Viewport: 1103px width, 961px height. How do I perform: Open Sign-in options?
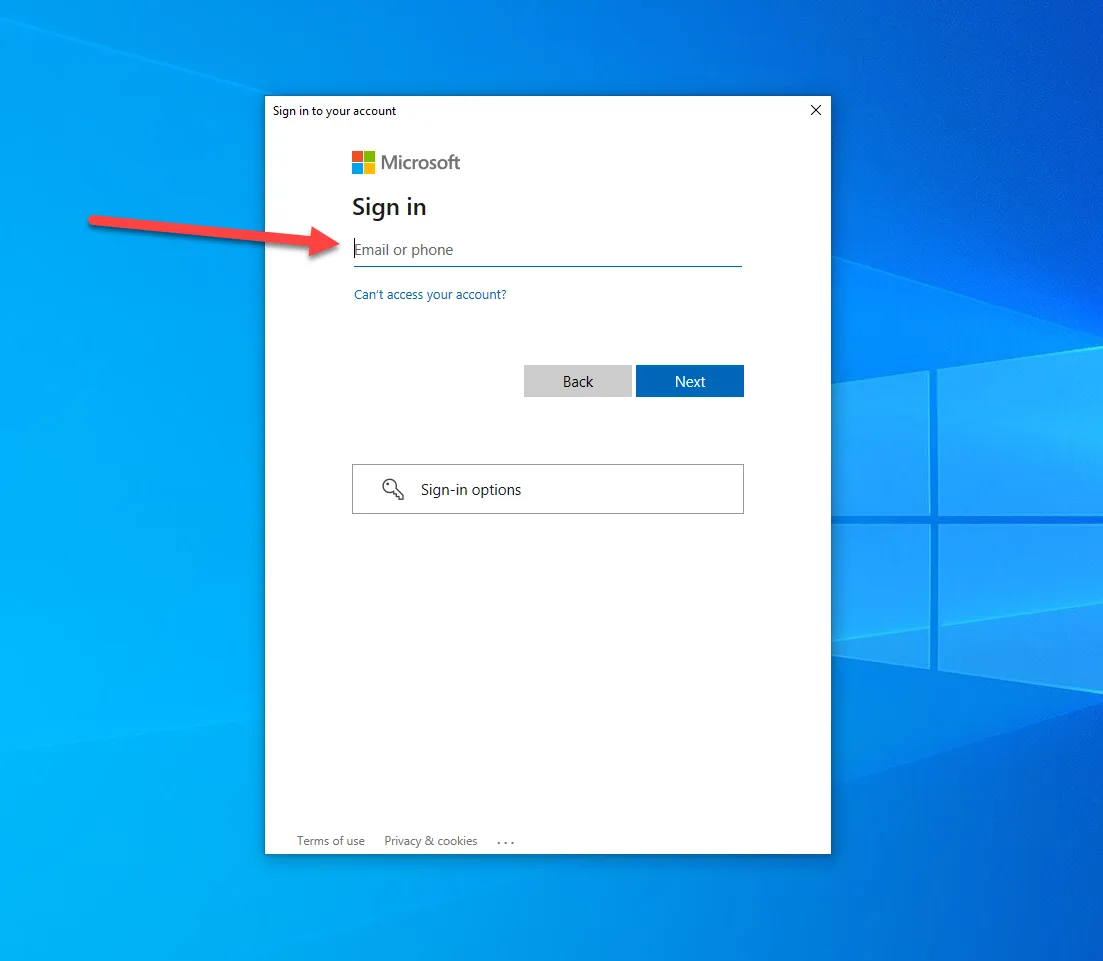click(547, 489)
